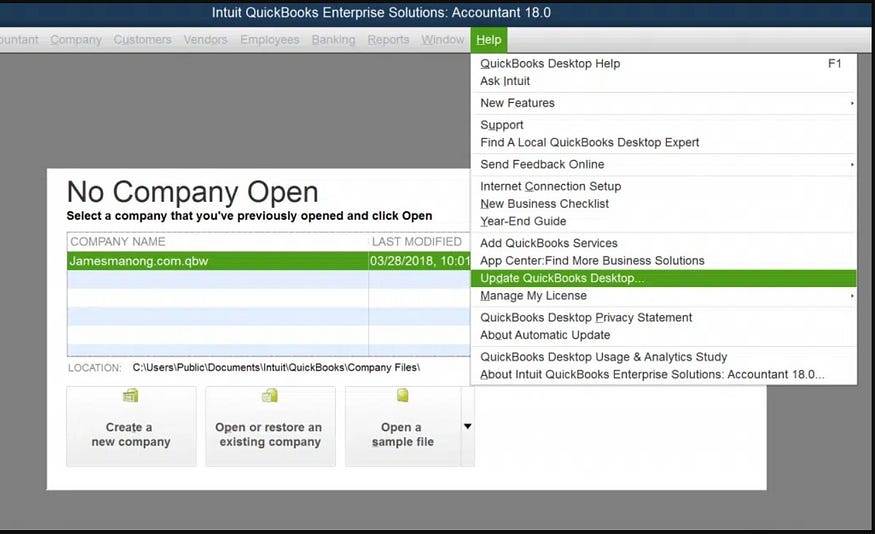Open the Window menu

pyautogui.click(x=443, y=40)
